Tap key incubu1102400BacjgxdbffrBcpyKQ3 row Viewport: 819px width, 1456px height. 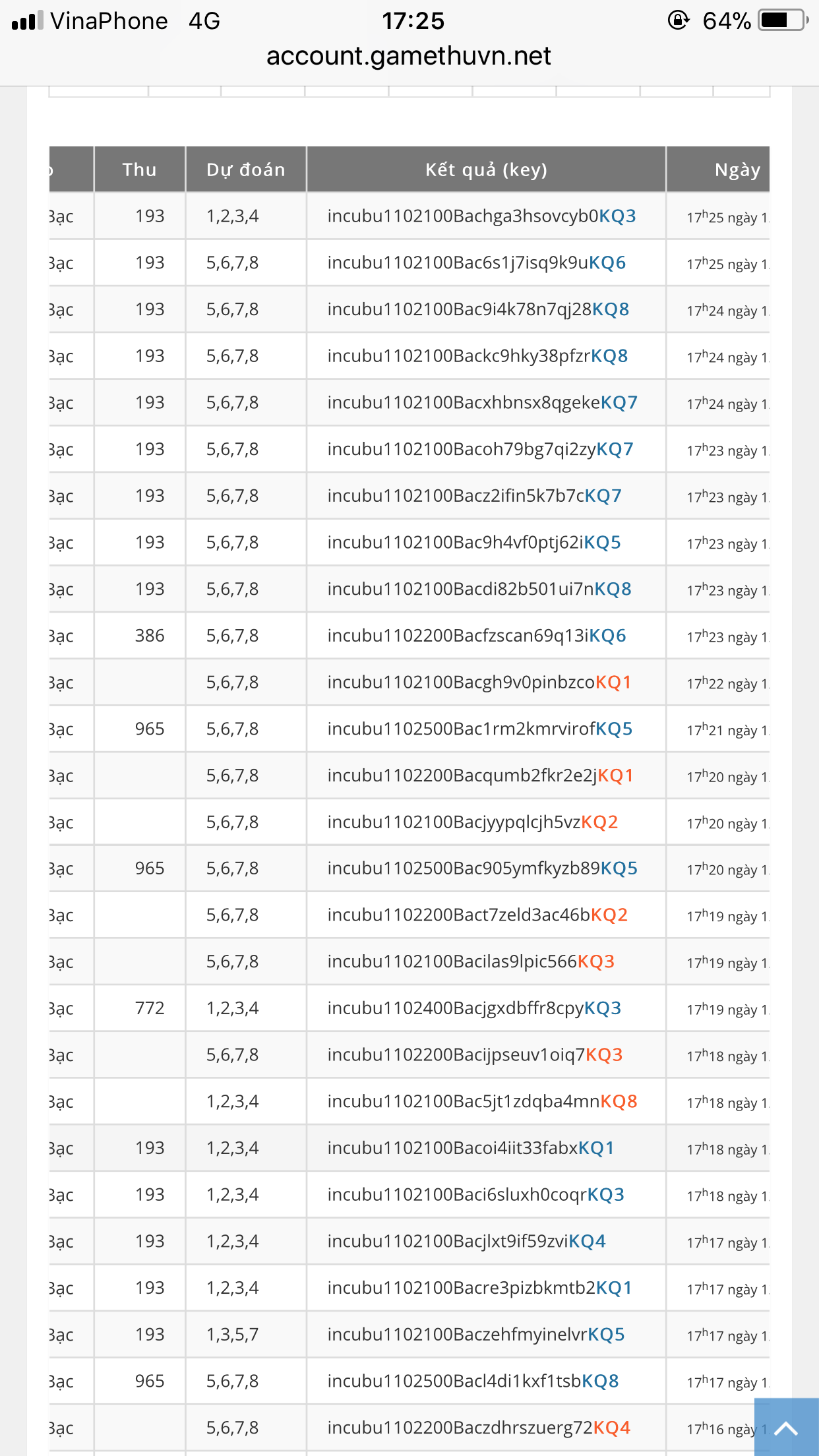pyautogui.click(x=474, y=1009)
